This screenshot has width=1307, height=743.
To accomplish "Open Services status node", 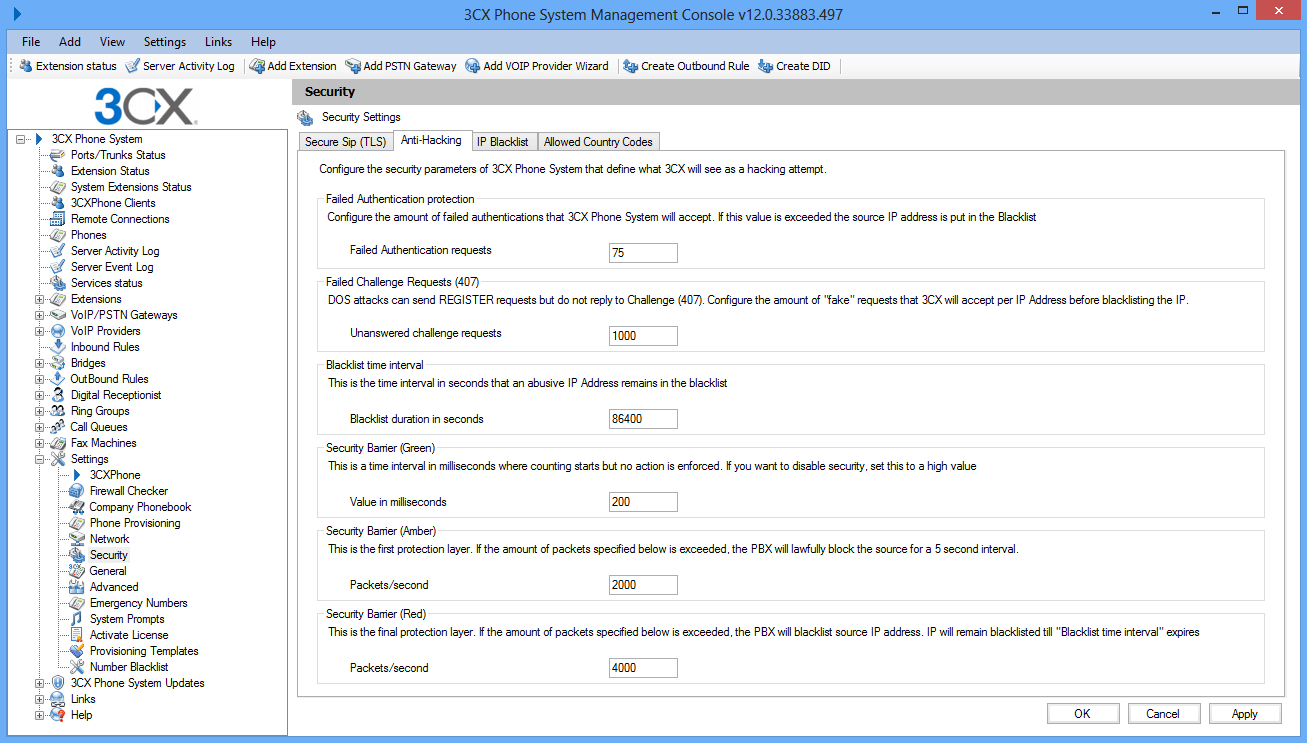I will point(106,283).
